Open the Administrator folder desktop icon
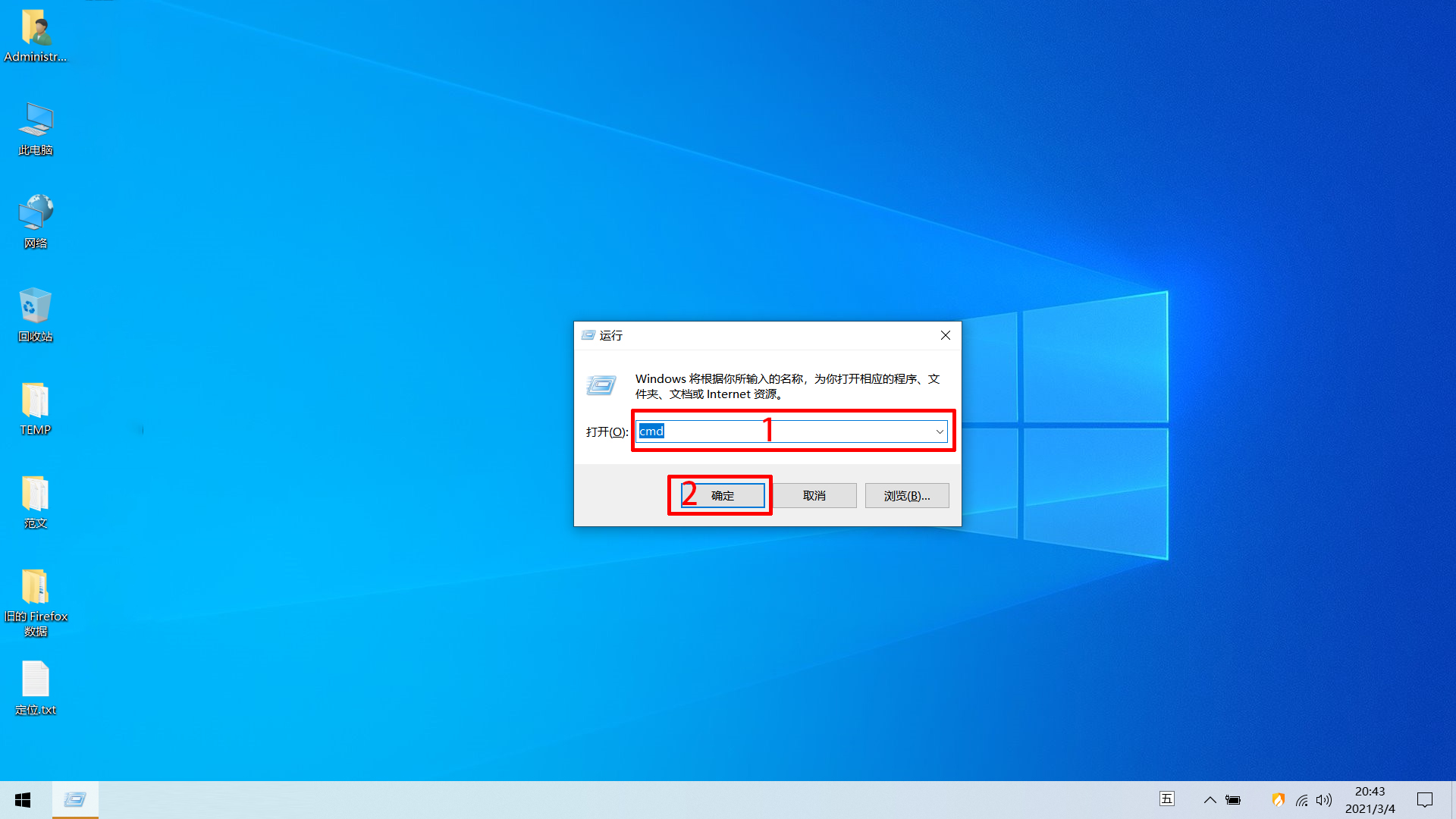 pyautogui.click(x=35, y=36)
